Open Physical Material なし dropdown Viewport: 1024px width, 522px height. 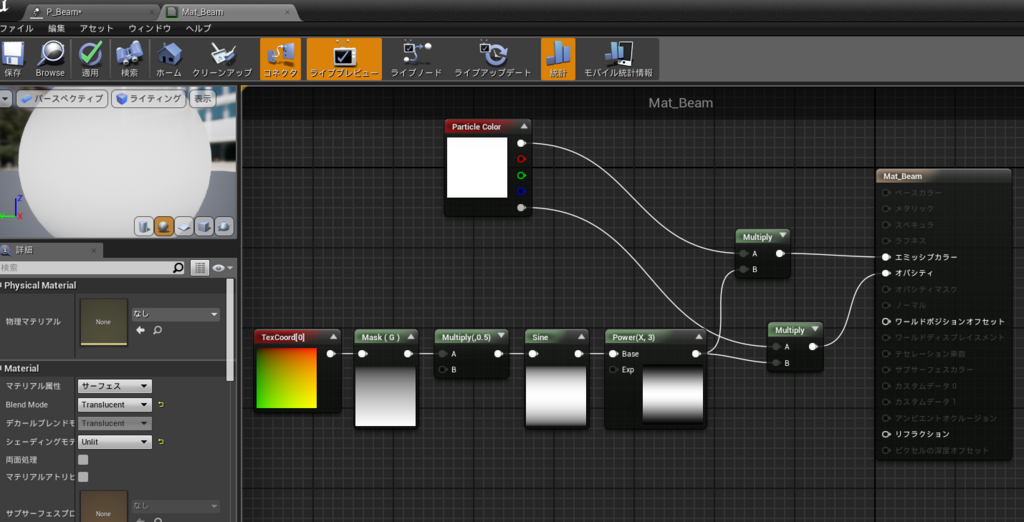[176, 314]
